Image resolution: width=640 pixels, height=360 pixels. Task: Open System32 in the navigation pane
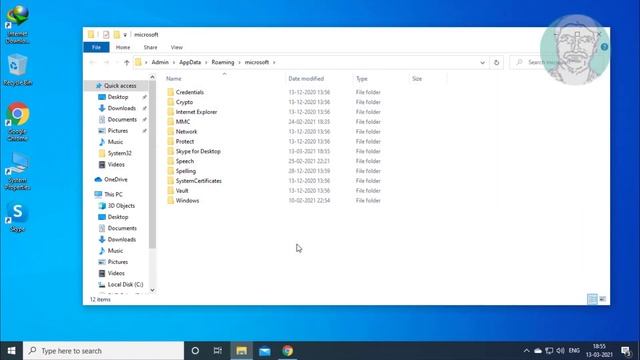pyautogui.click(x=119, y=153)
